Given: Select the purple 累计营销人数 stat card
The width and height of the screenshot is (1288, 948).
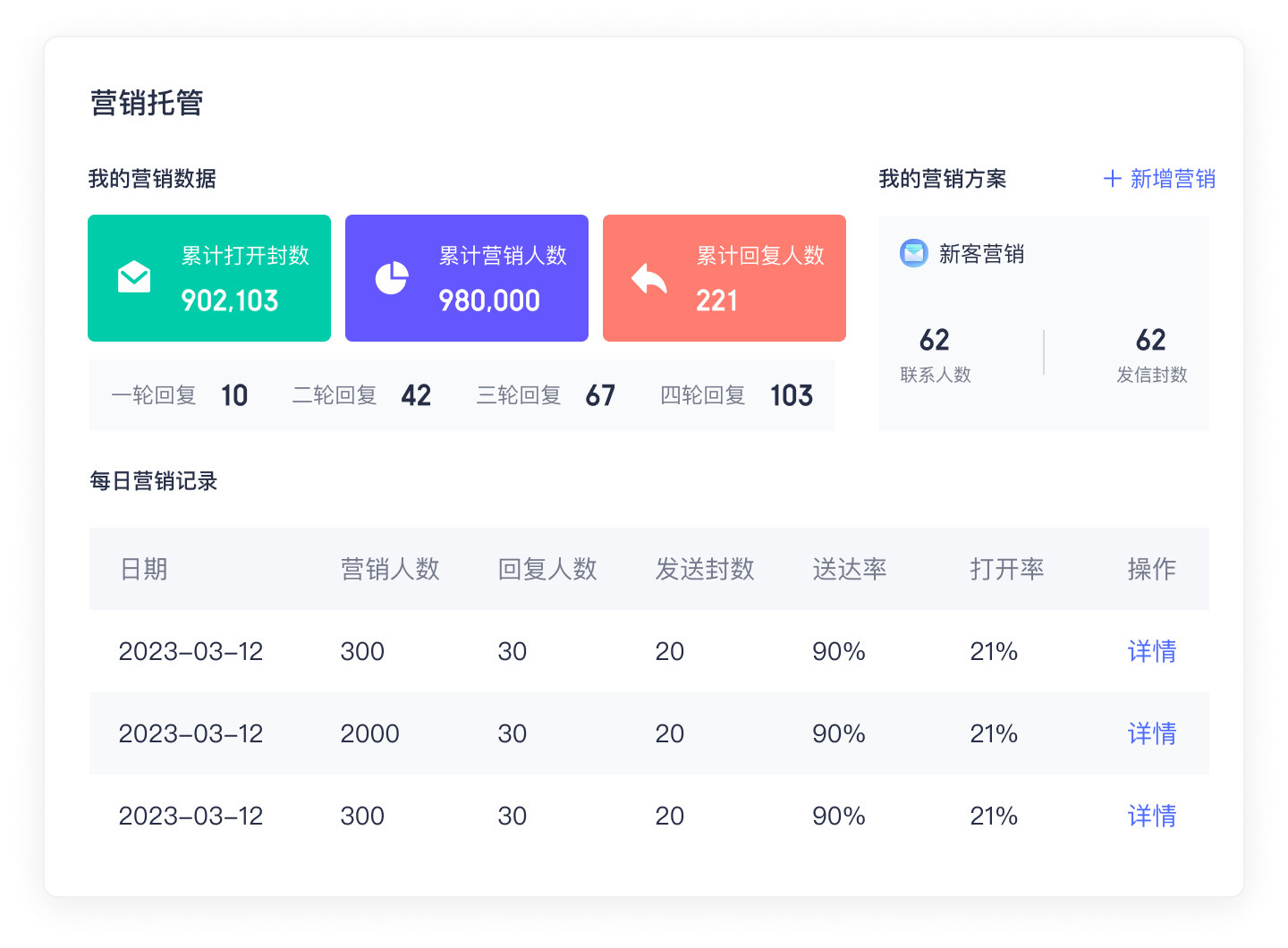Looking at the screenshot, I should tap(466, 277).
